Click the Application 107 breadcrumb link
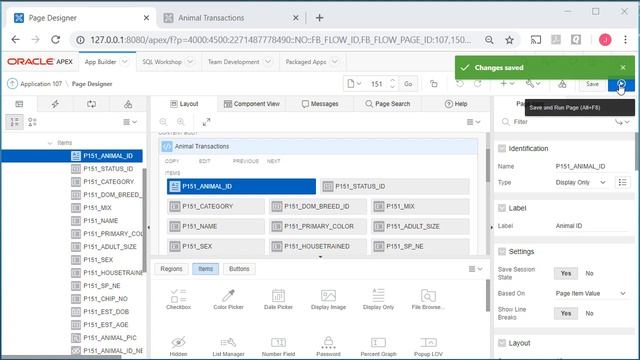Viewport: 640px width, 360px height. 41,84
